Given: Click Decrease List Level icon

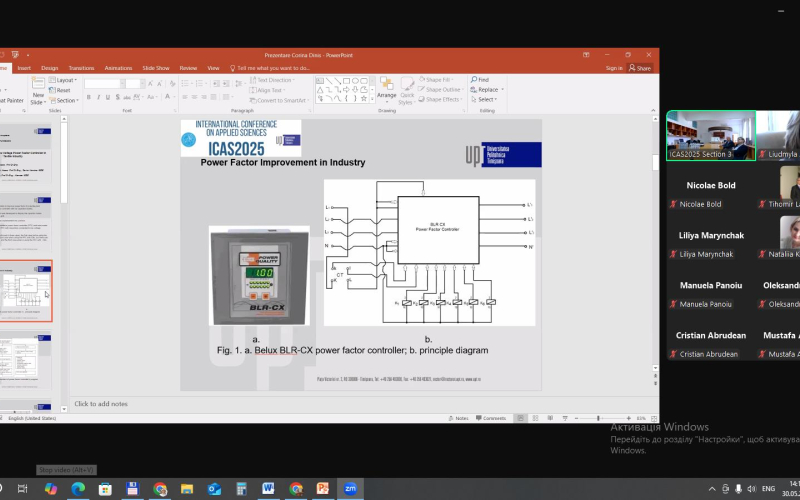Looking at the screenshot, I should (216, 83).
